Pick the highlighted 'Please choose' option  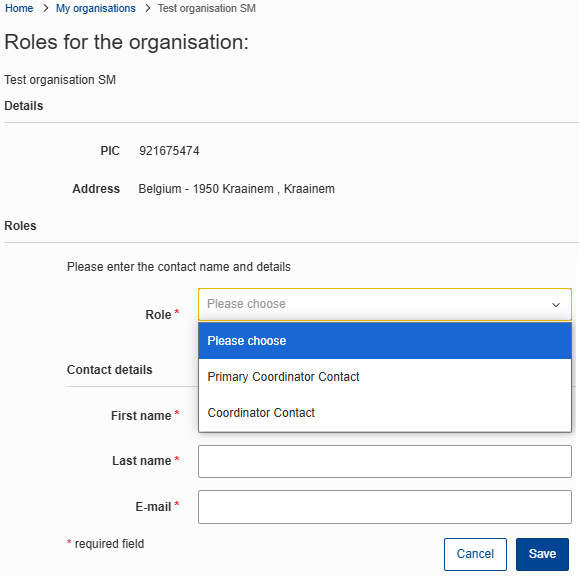click(385, 340)
